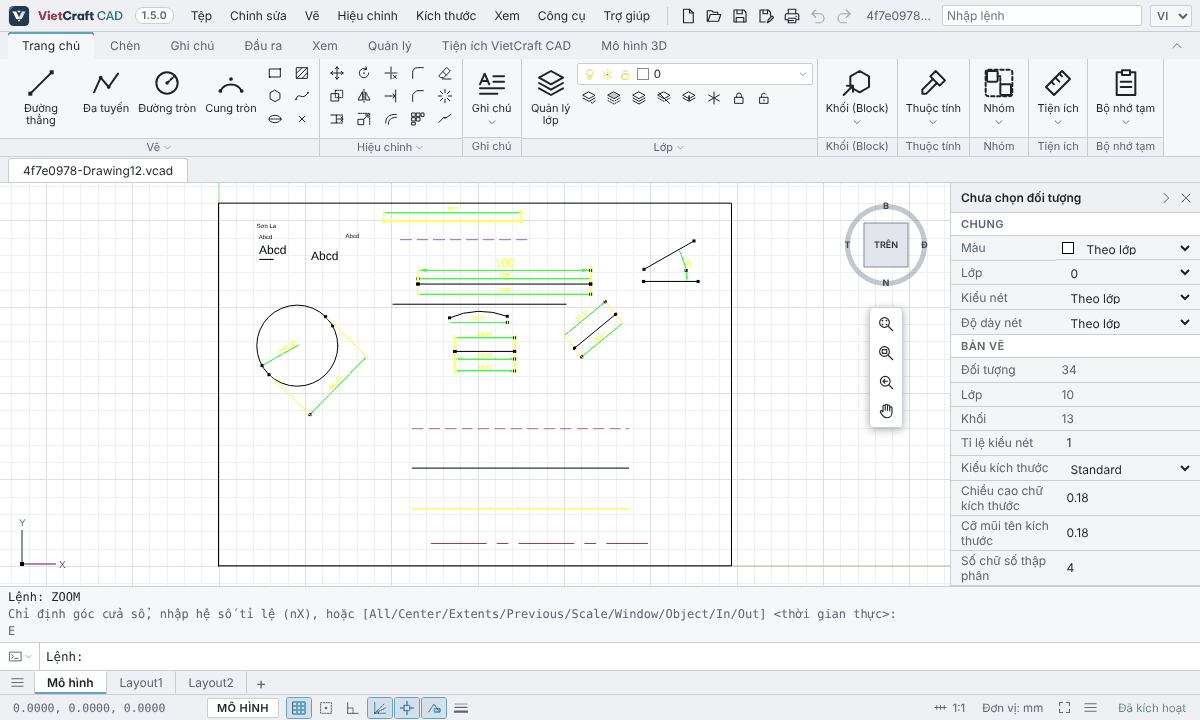
Task: Activate the Pan hand tool
Action: 886,411
